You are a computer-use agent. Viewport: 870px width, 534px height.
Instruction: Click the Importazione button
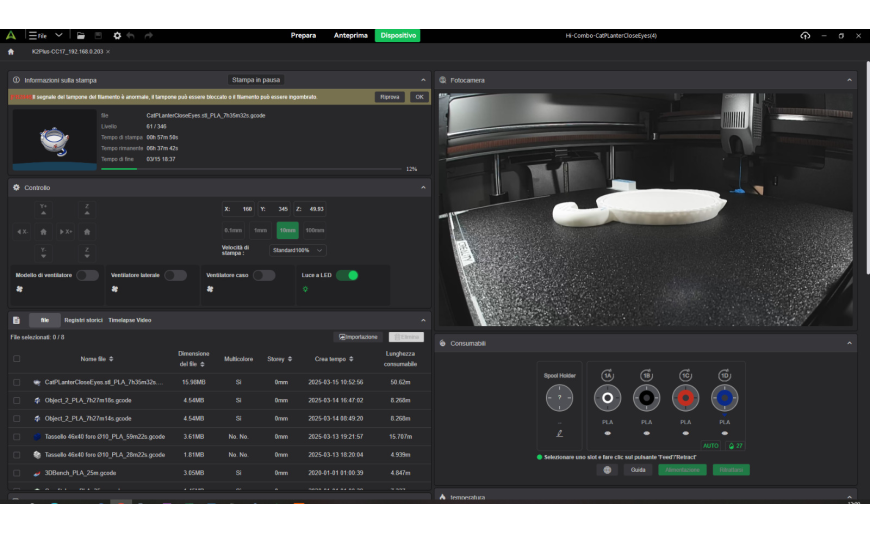point(358,337)
